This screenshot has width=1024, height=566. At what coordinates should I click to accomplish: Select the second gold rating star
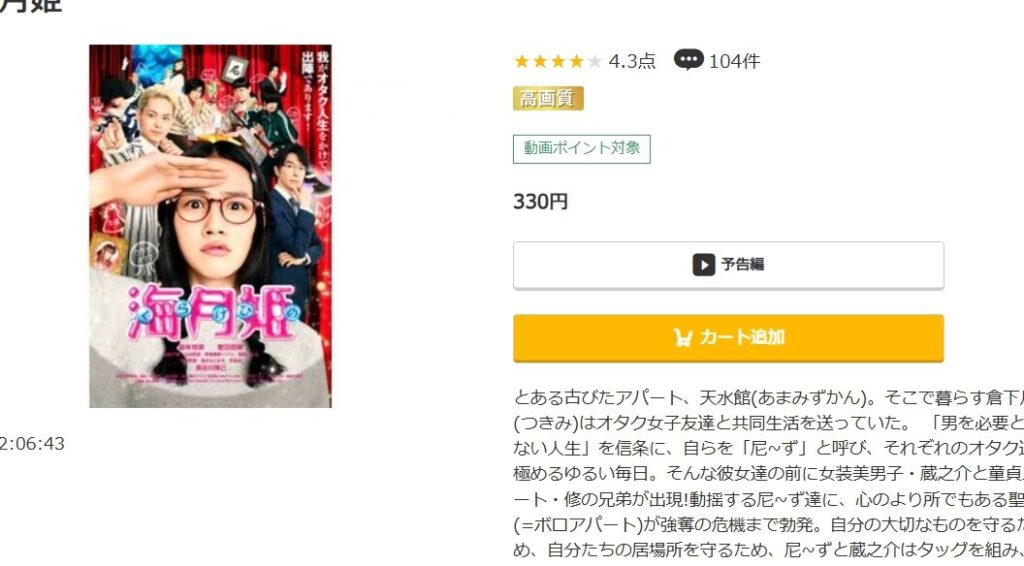540,61
